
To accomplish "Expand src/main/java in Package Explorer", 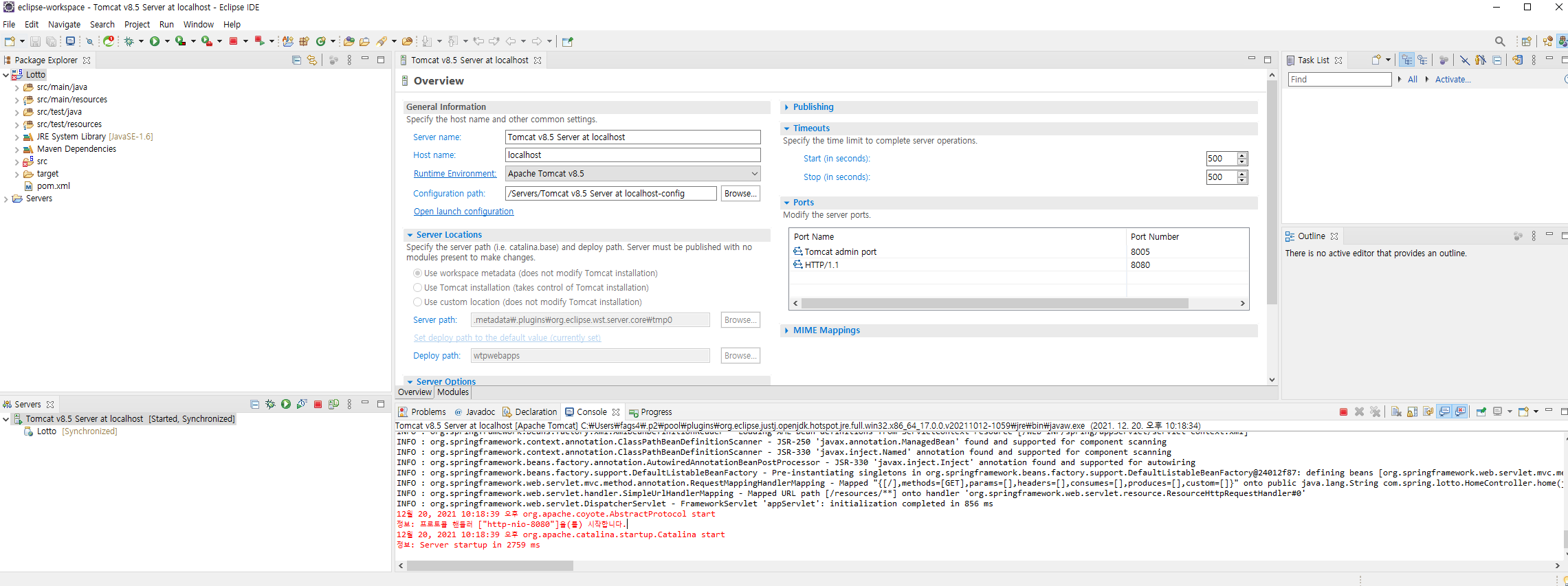I will [16, 88].
